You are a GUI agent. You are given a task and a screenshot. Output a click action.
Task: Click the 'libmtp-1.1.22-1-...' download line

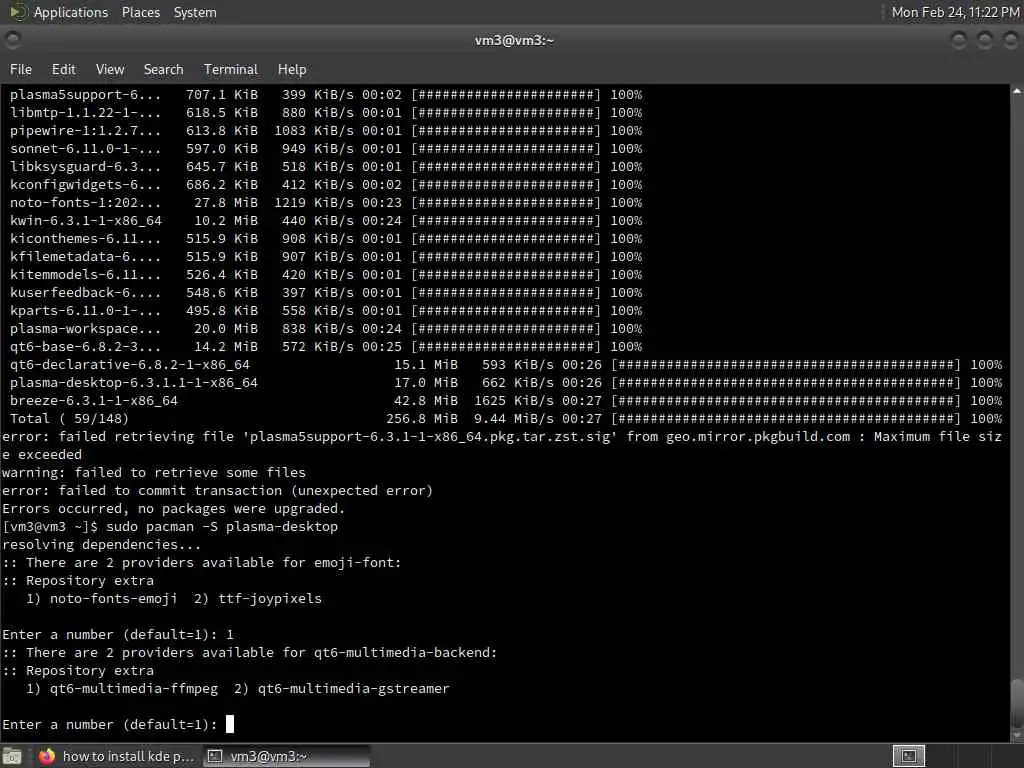(x=326, y=112)
